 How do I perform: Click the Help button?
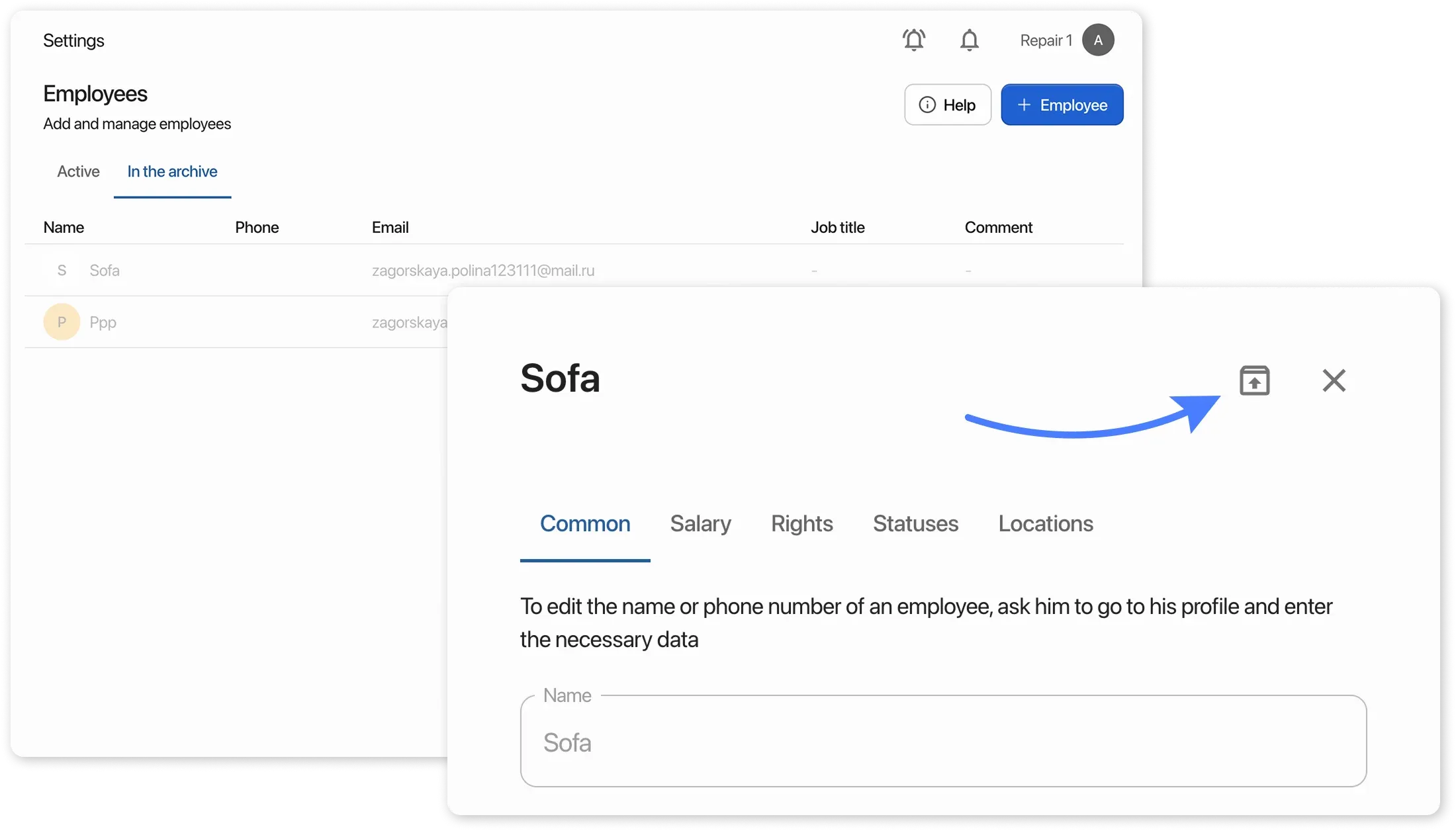coord(947,105)
